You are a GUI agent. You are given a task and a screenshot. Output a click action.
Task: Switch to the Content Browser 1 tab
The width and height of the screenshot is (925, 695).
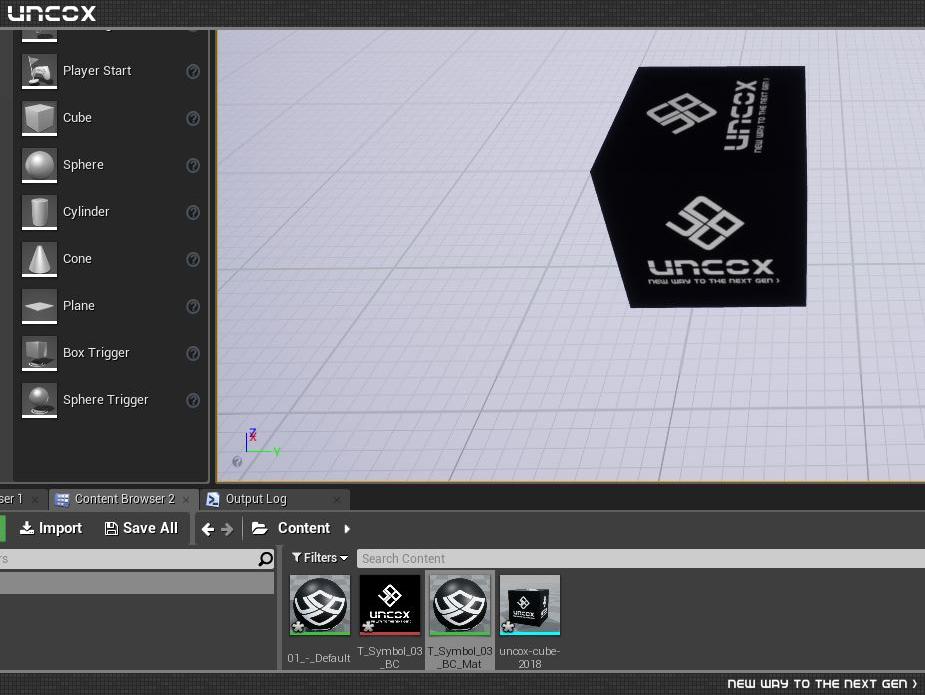(x=21, y=499)
